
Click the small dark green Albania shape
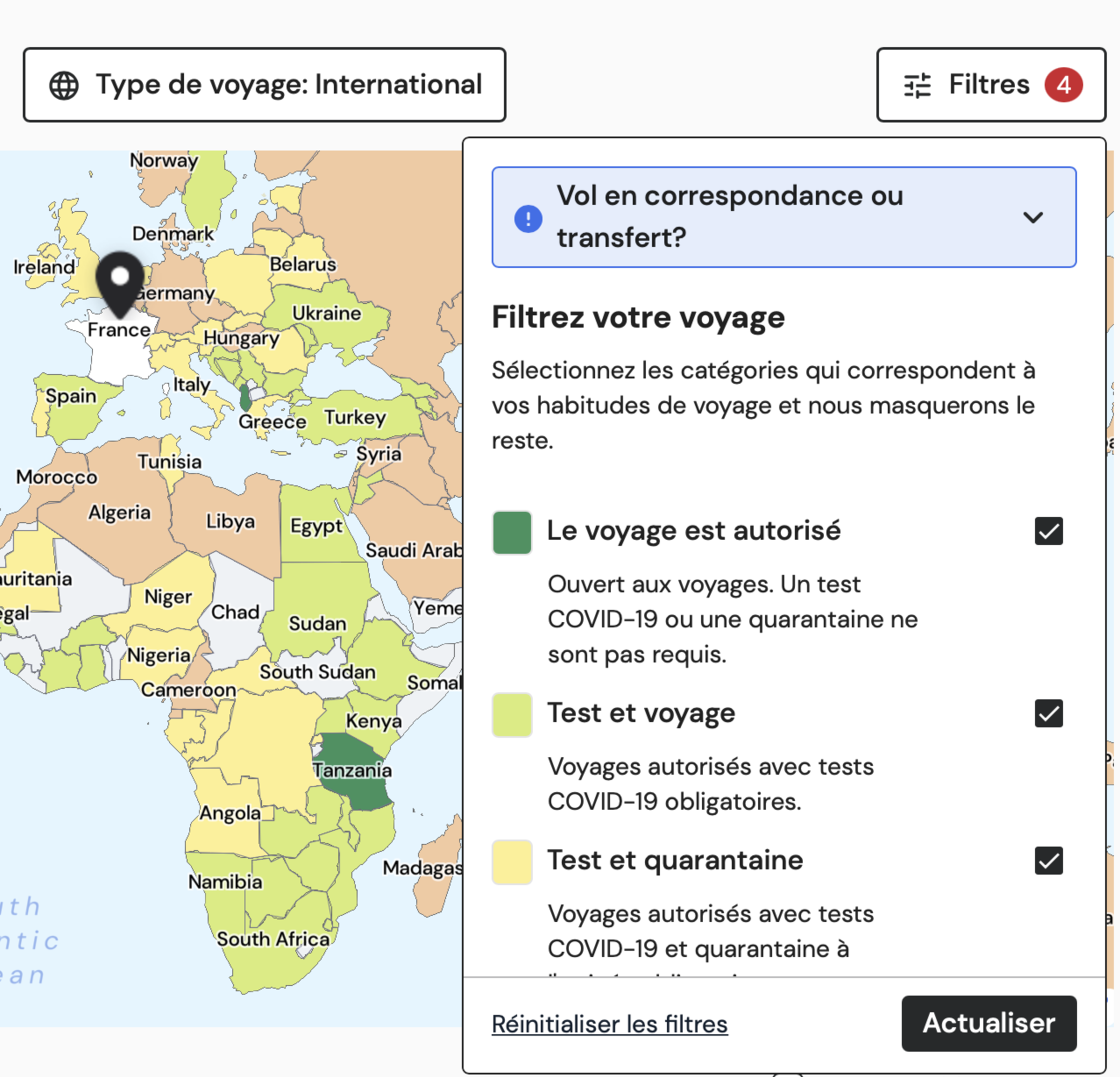[x=245, y=397]
